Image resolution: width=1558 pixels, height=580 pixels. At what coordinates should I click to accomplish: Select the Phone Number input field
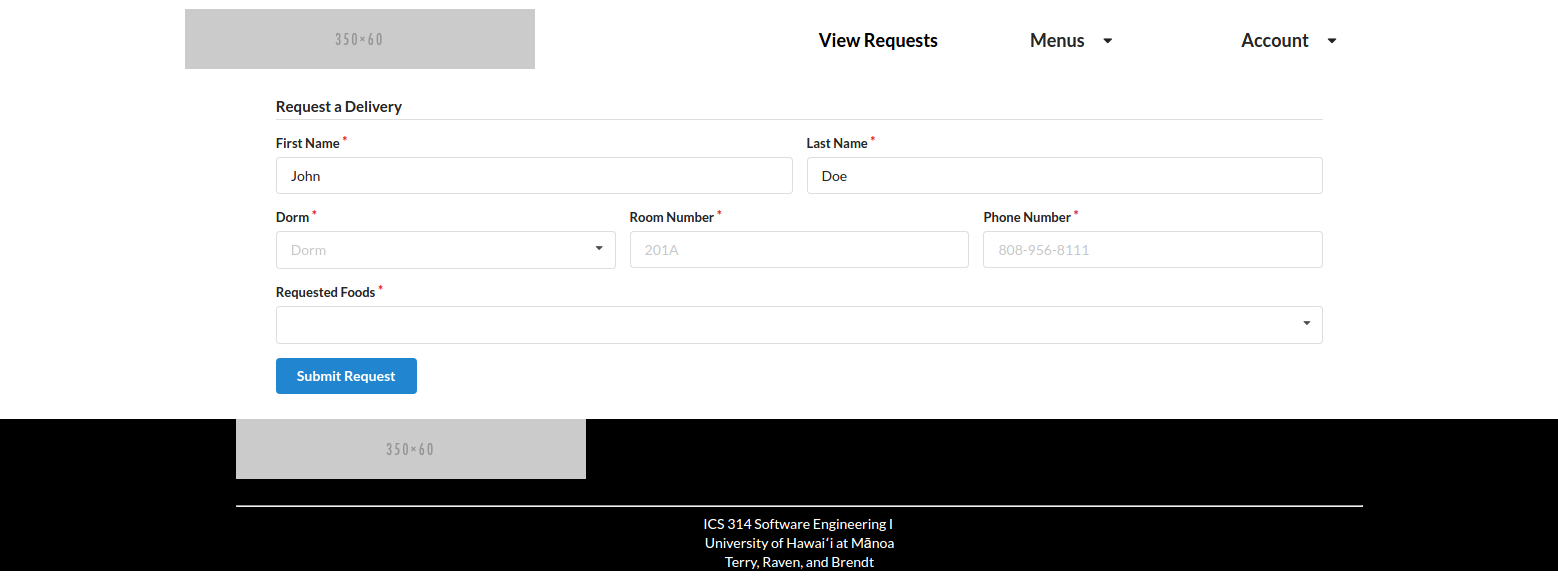pyautogui.click(x=1153, y=250)
